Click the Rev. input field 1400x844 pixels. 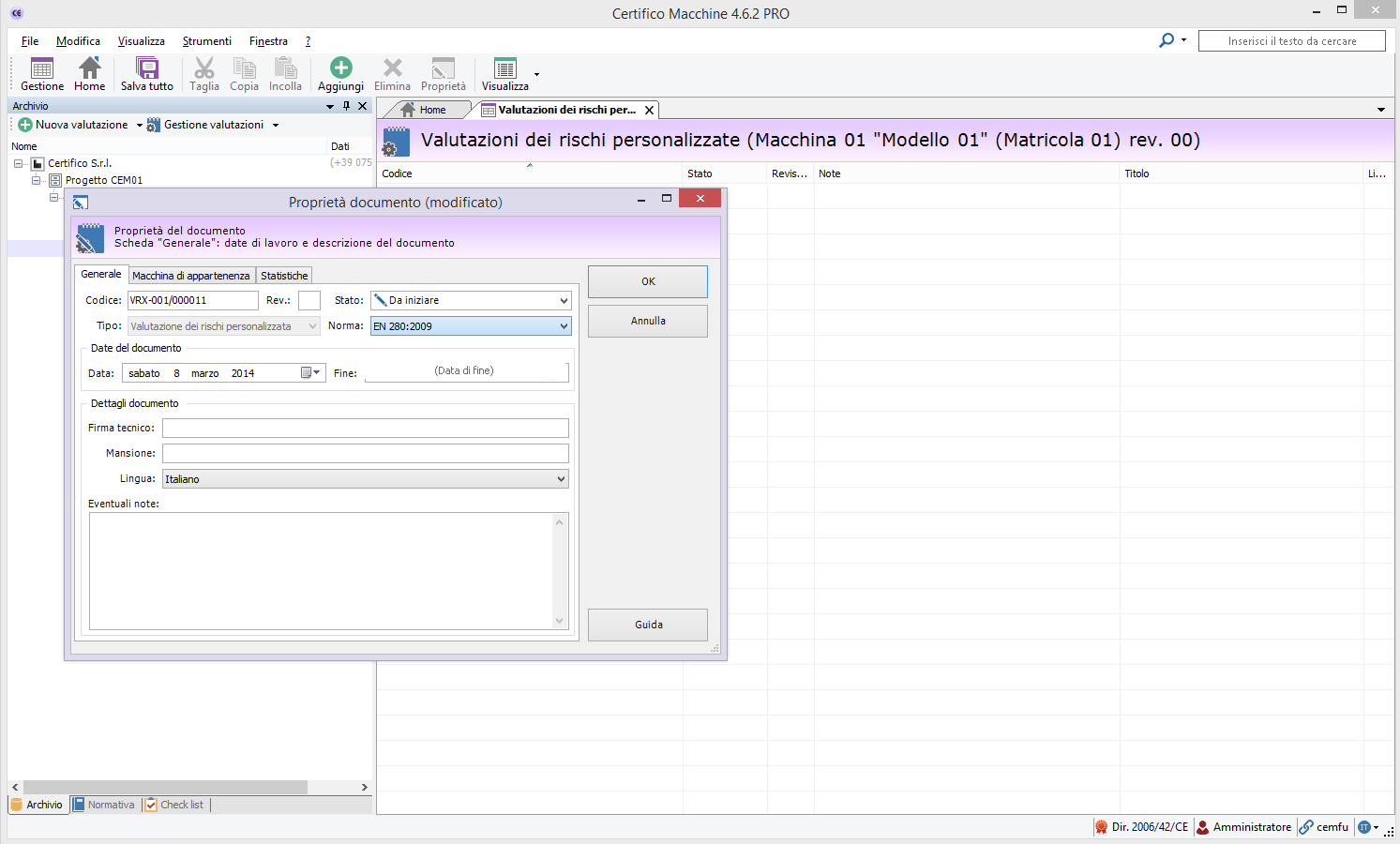click(x=309, y=300)
